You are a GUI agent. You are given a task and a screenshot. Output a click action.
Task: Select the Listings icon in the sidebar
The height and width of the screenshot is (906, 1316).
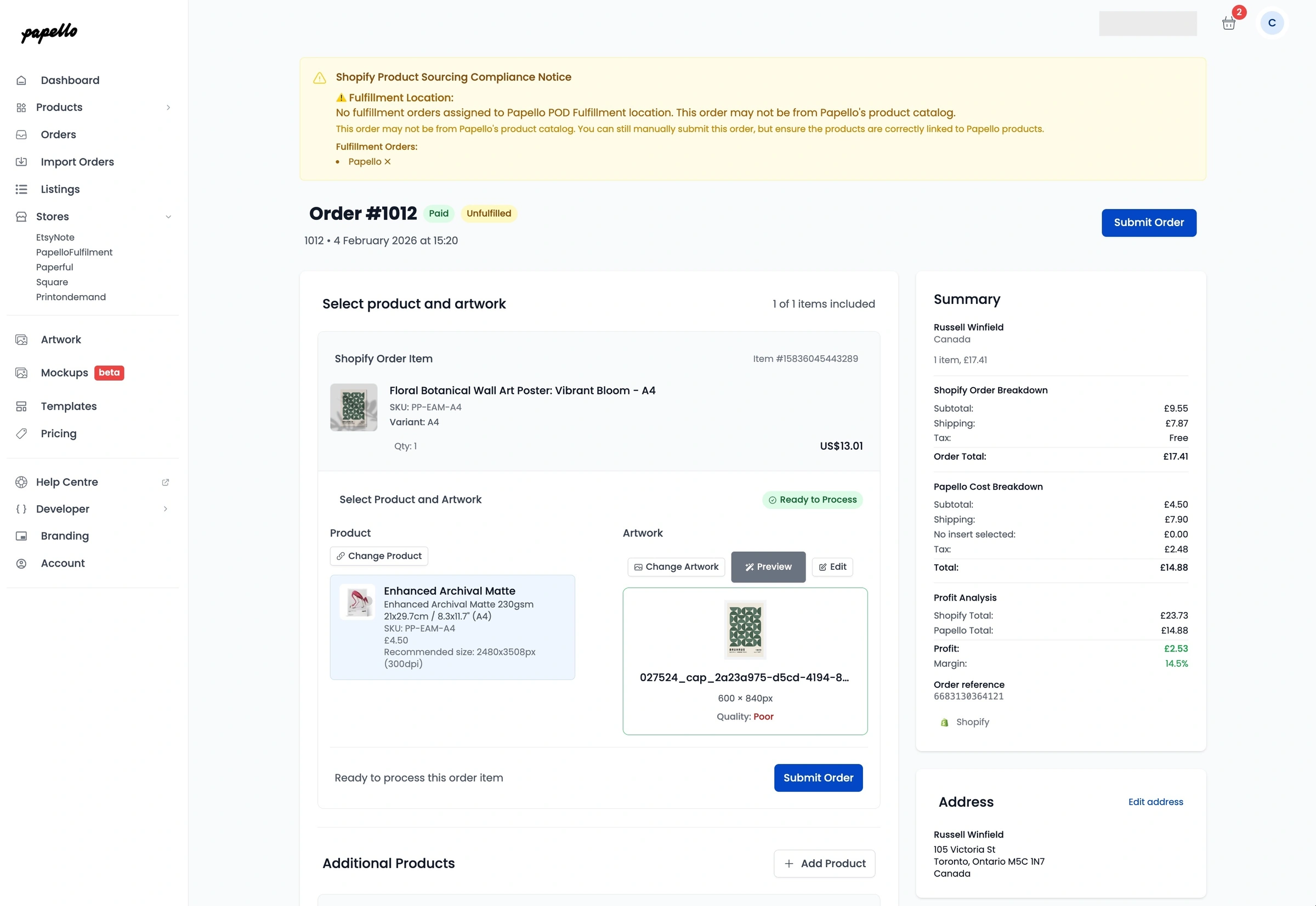21,189
